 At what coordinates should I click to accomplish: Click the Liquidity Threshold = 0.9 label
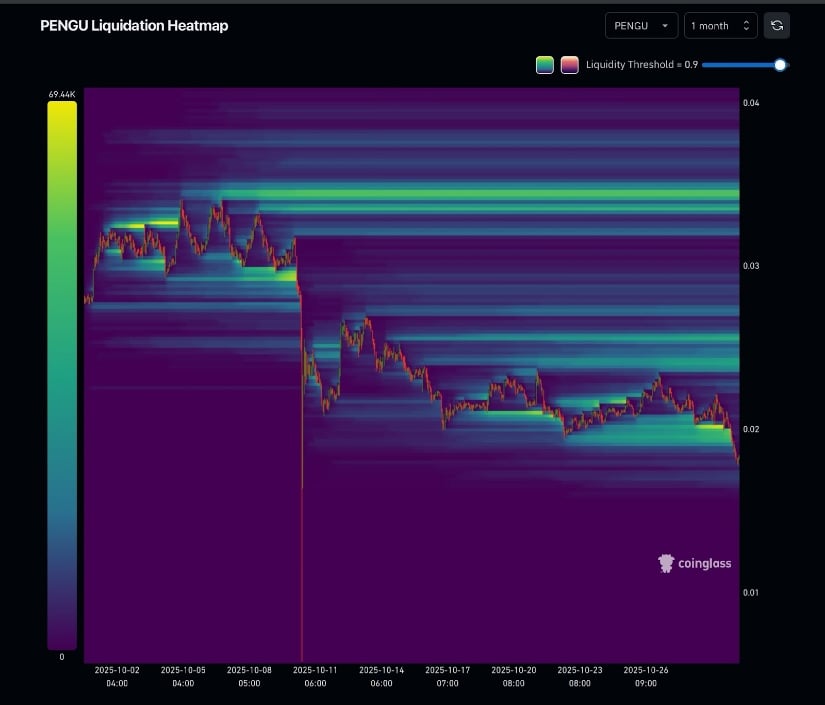(x=641, y=65)
